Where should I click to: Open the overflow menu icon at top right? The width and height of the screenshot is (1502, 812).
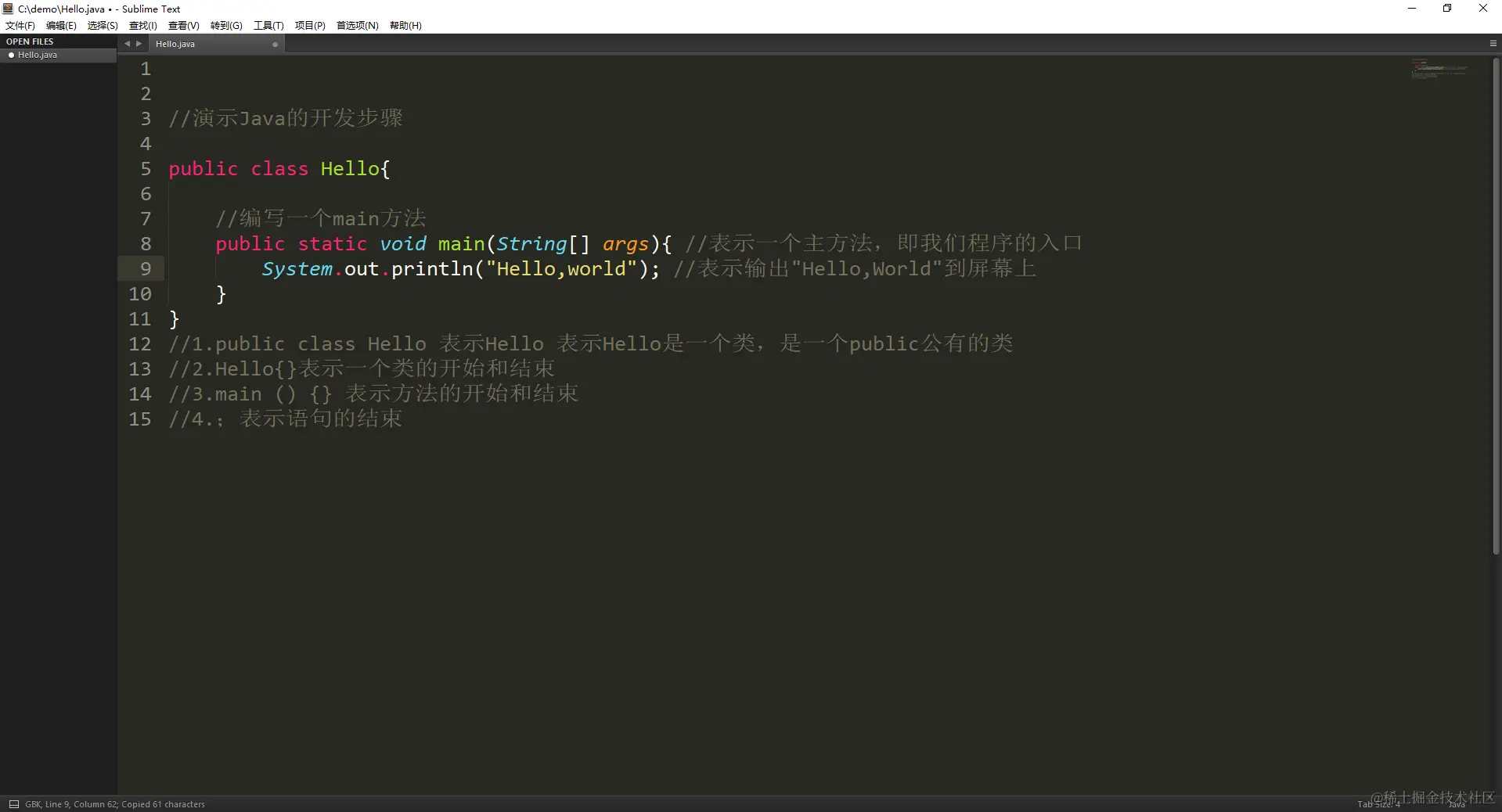1493,43
